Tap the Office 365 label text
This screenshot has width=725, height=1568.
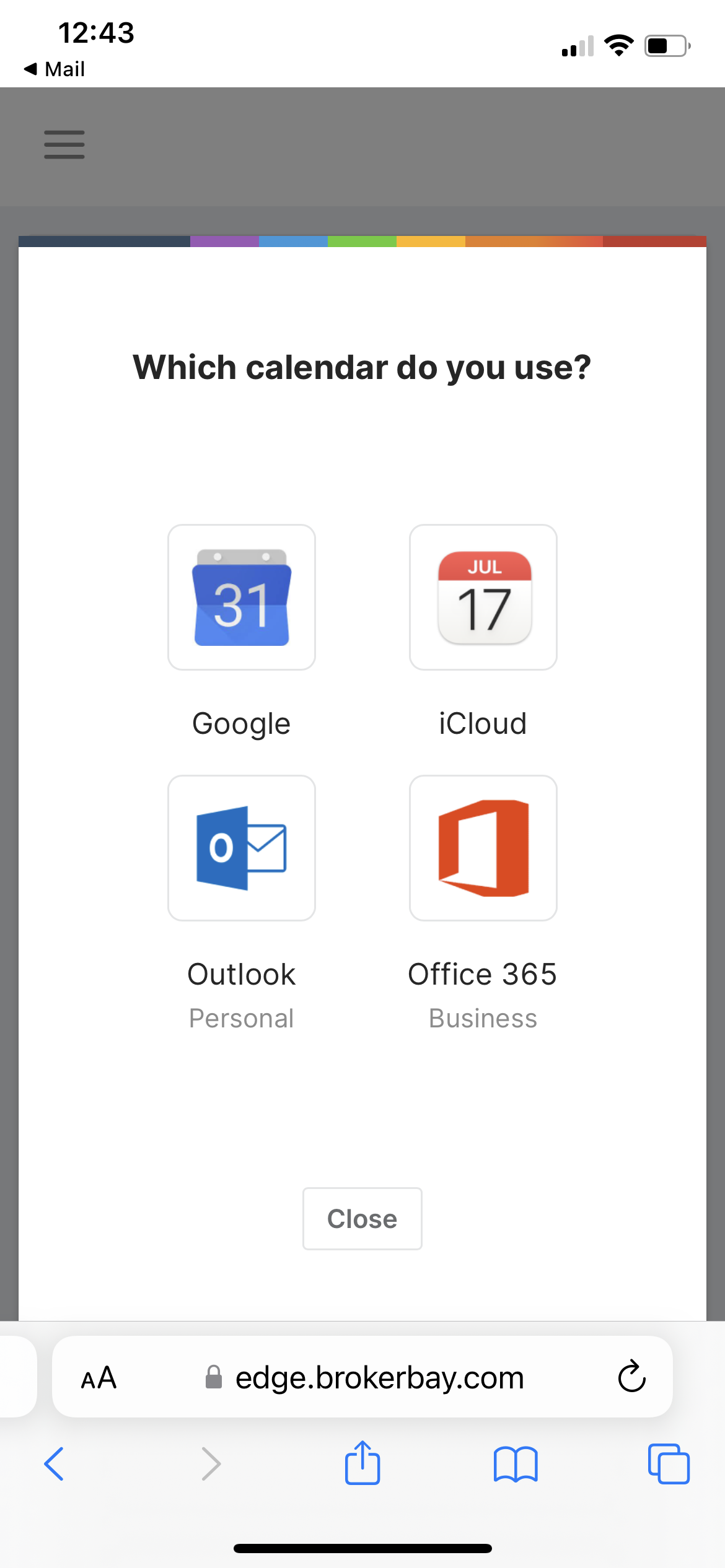(x=483, y=974)
